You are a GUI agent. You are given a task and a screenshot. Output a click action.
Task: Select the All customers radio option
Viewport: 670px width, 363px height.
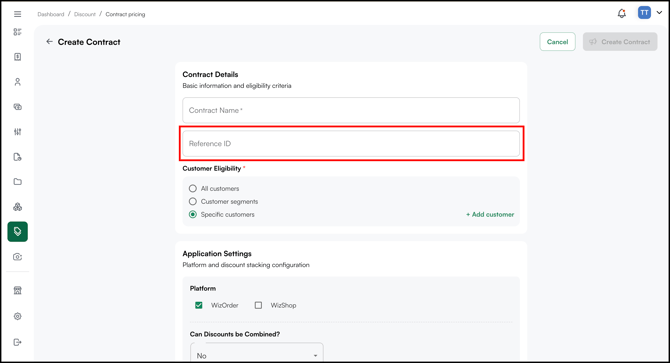[193, 188]
